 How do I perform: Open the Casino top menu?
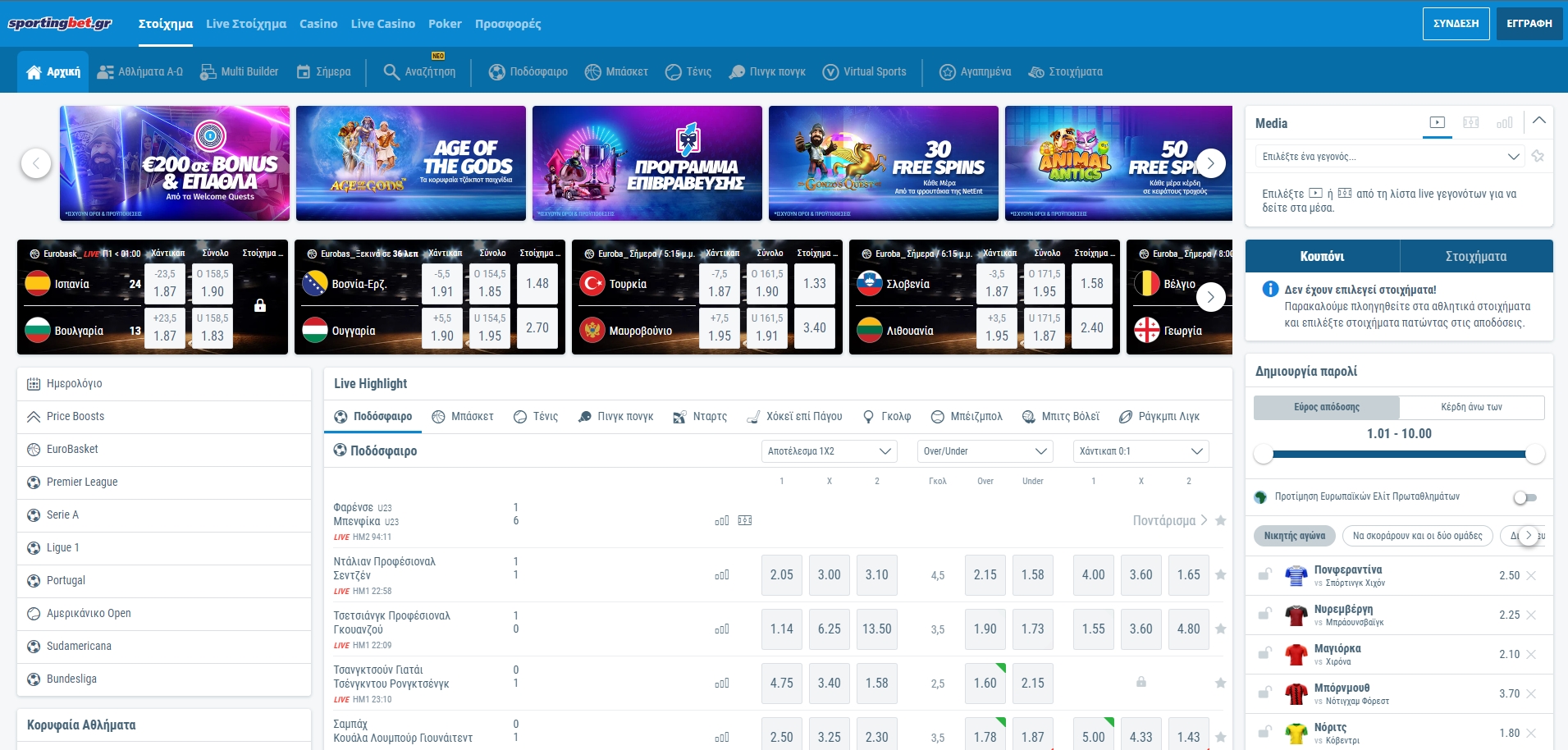[318, 24]
